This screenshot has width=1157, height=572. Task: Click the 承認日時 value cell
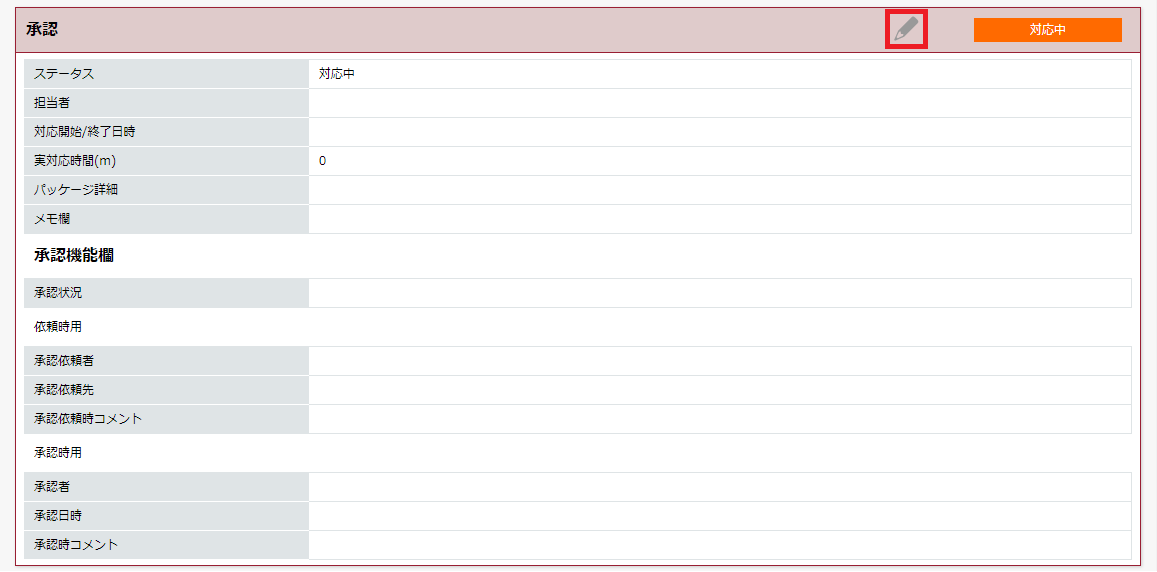719,516
